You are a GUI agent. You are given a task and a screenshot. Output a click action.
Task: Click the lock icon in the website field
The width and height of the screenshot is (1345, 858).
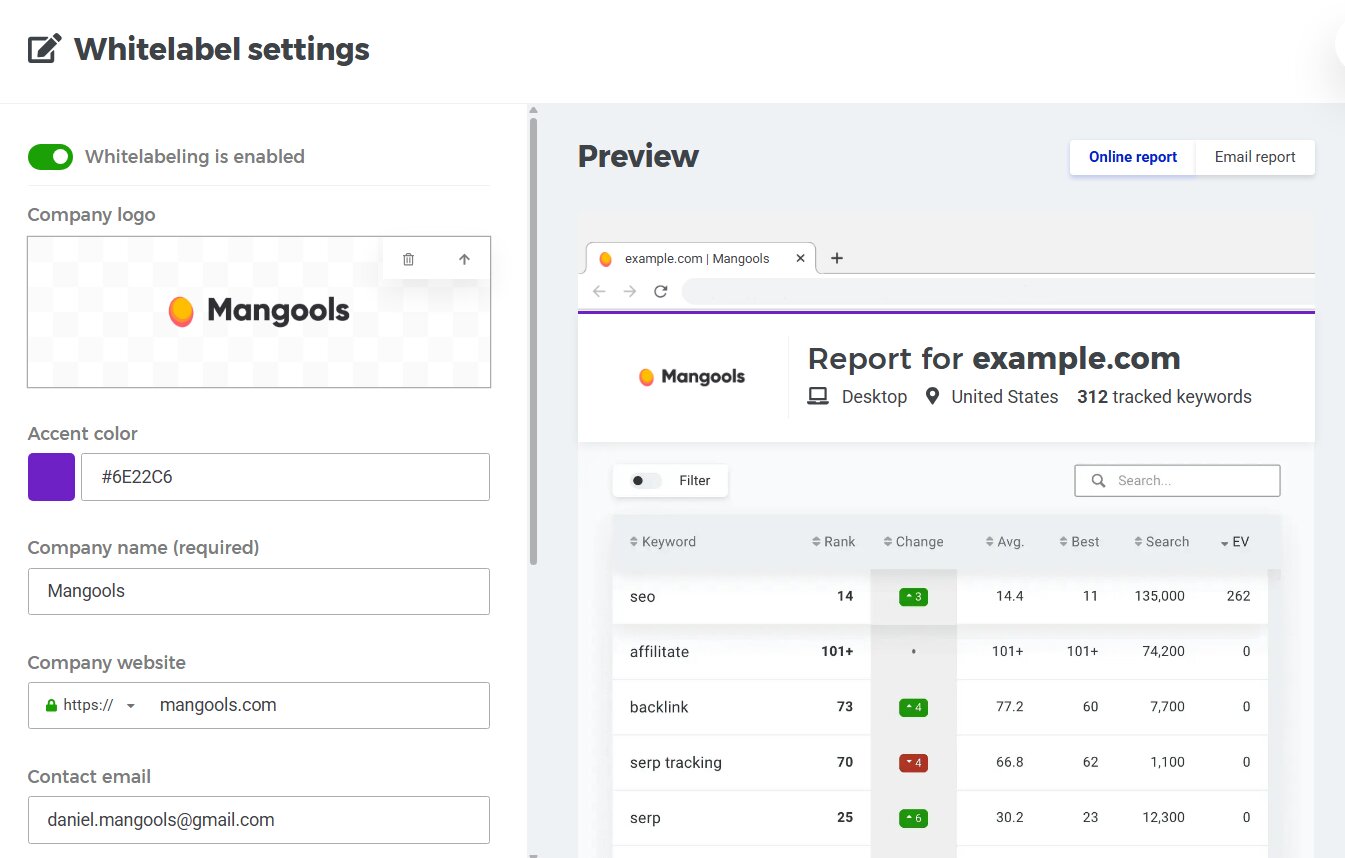click(x=50, y=704)
